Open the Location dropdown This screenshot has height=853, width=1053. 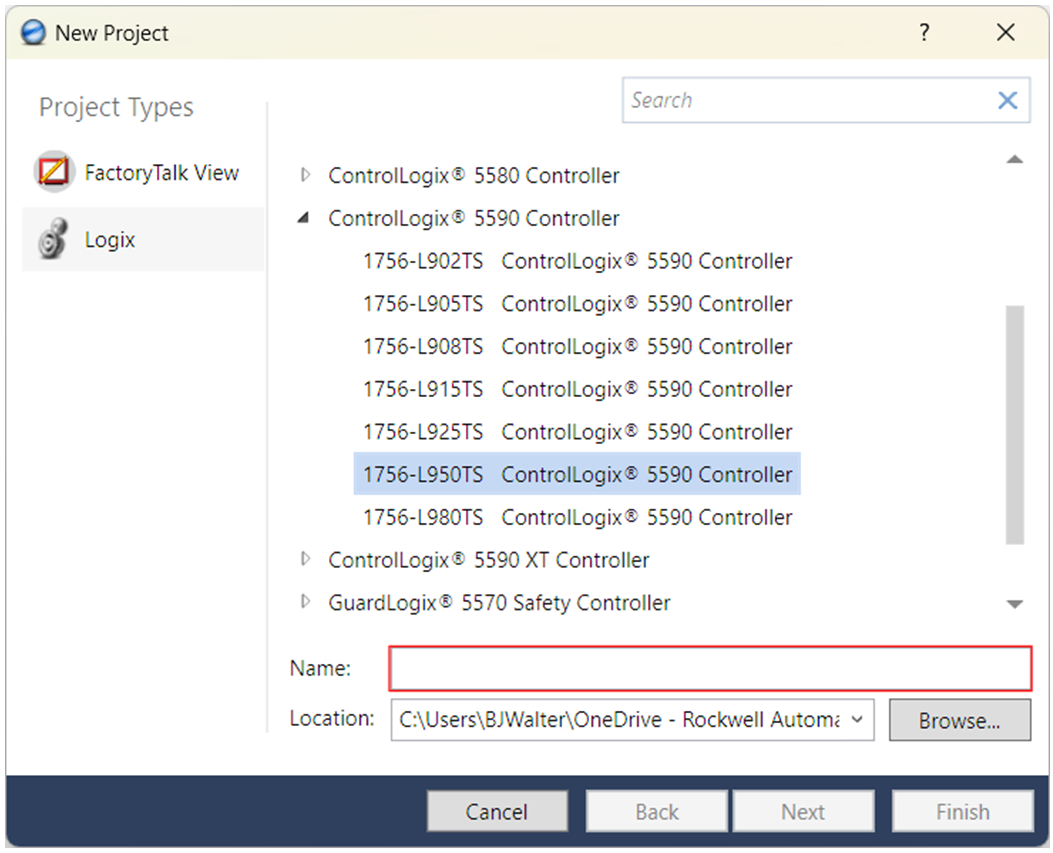[x=858, y=720]
